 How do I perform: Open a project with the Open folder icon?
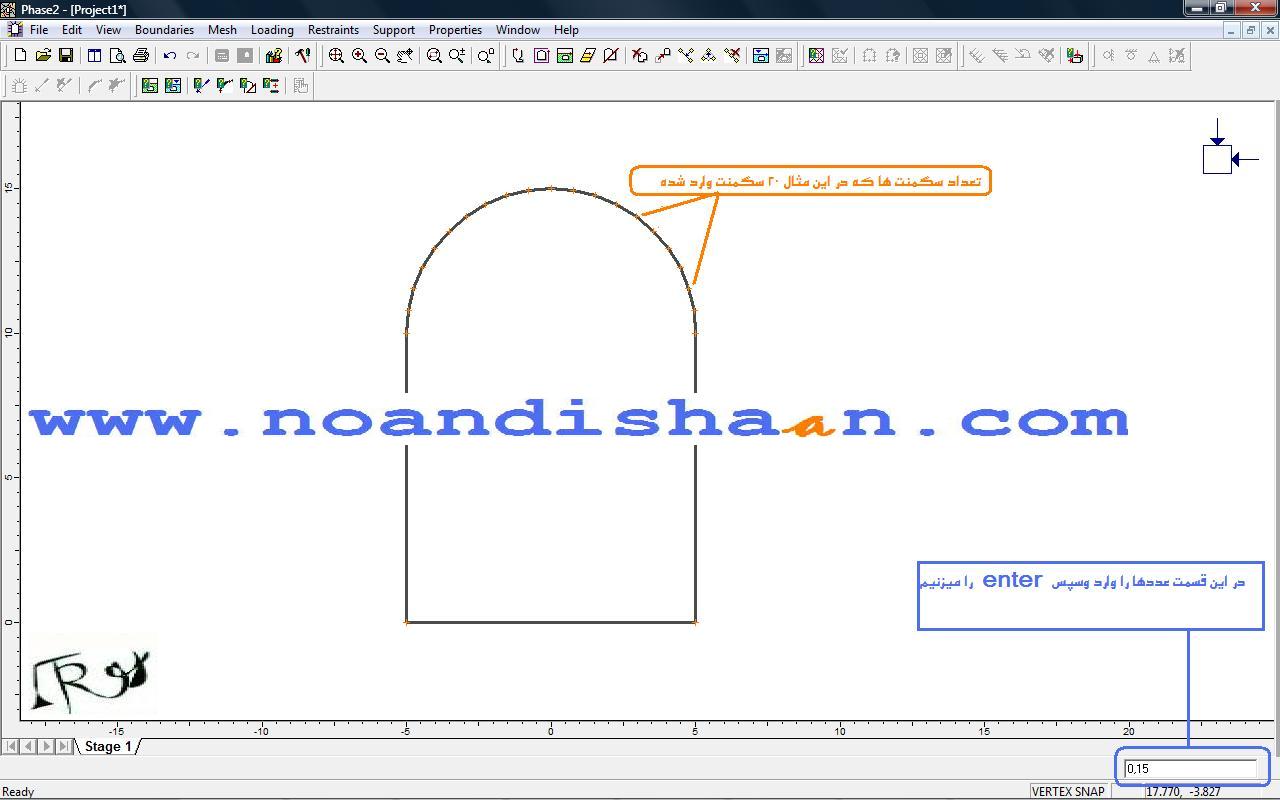(x=43, y=56)
